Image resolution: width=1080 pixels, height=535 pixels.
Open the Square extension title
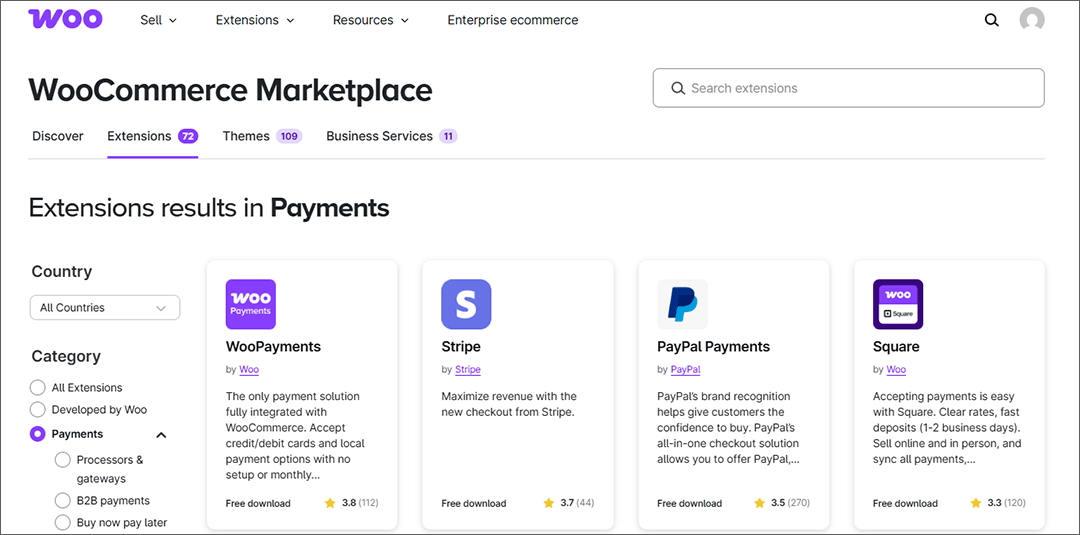pos(896,346)
